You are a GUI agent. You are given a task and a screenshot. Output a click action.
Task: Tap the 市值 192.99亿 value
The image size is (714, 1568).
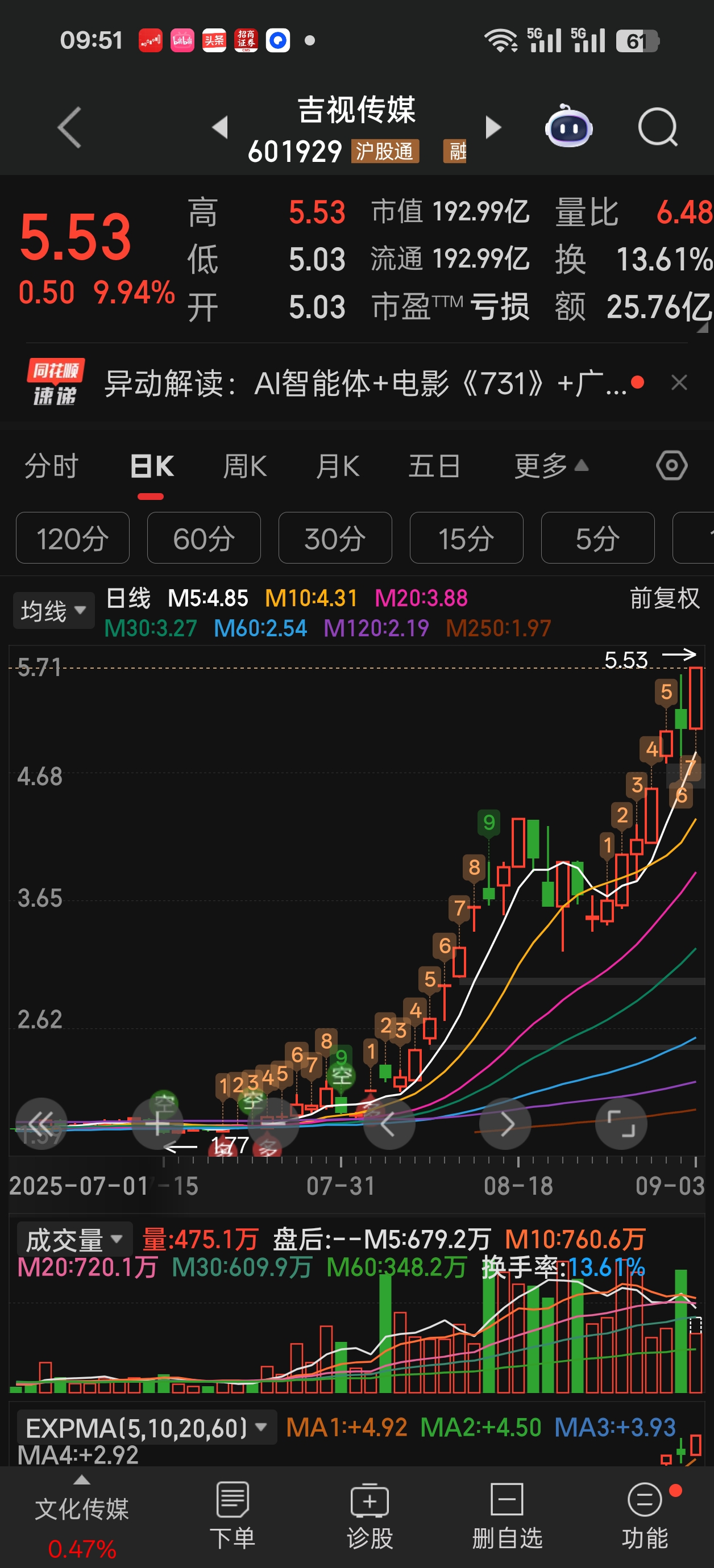tap(481, 212)
